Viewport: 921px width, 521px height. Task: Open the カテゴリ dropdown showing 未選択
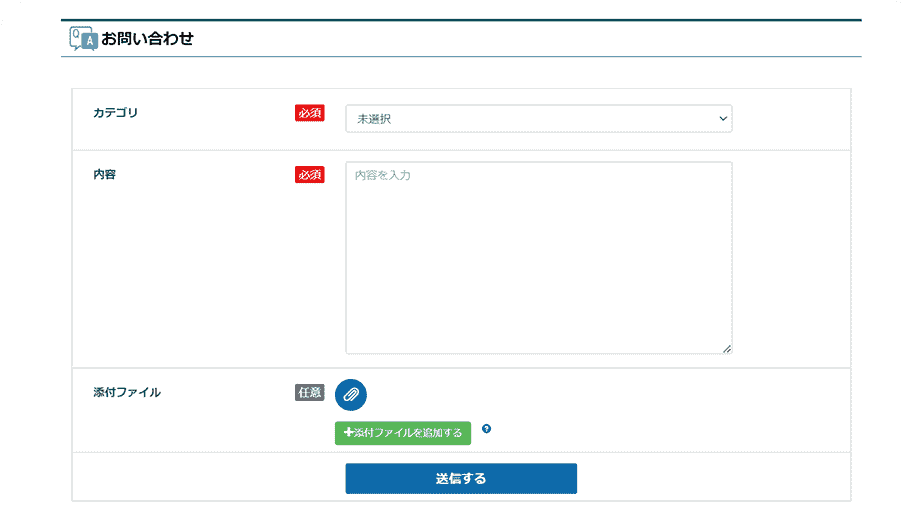538,119
